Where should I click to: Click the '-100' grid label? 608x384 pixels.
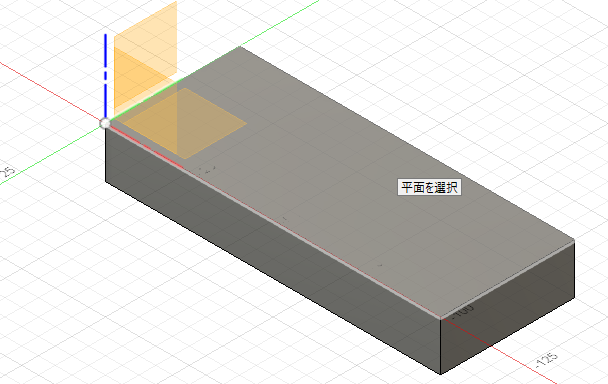pos(463,311)
